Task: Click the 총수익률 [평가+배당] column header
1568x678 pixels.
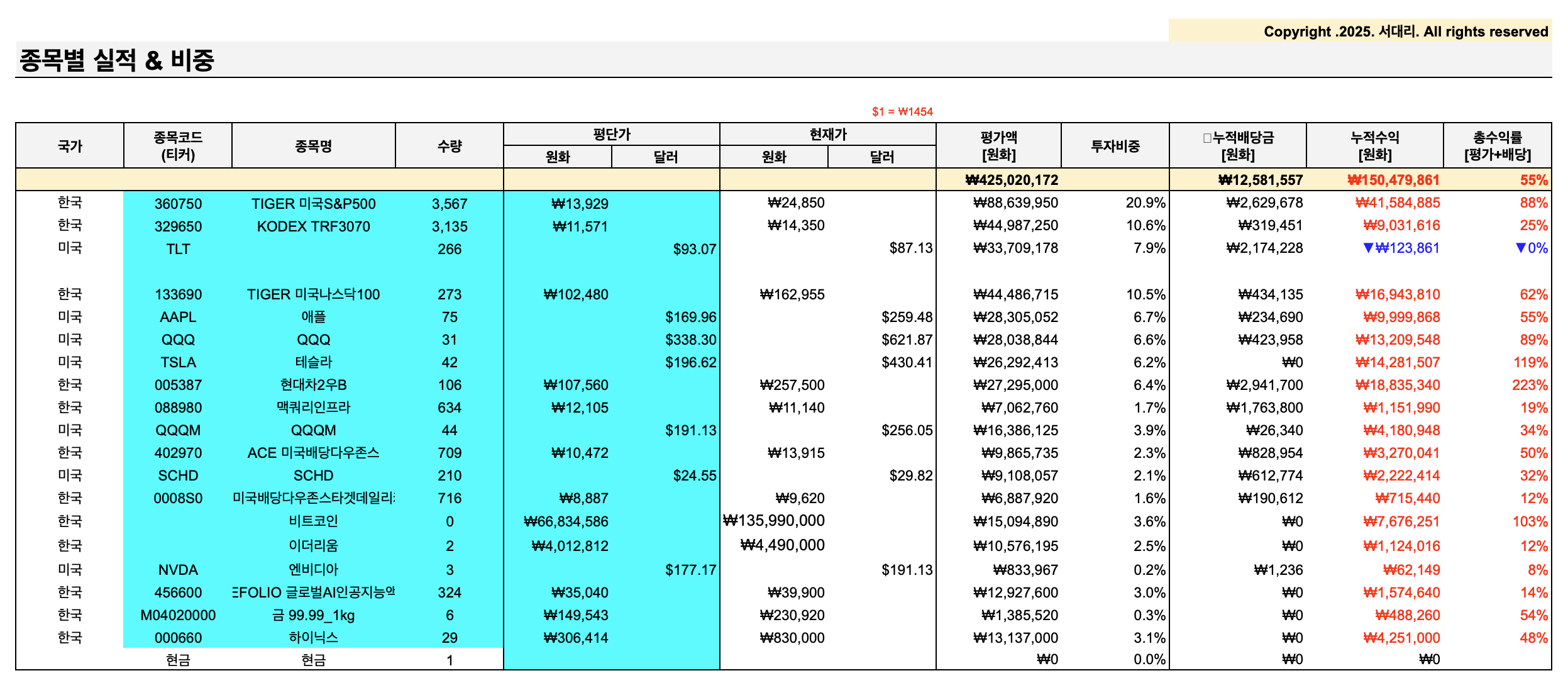Action: pyautogui.click(x=1498, y=146)
